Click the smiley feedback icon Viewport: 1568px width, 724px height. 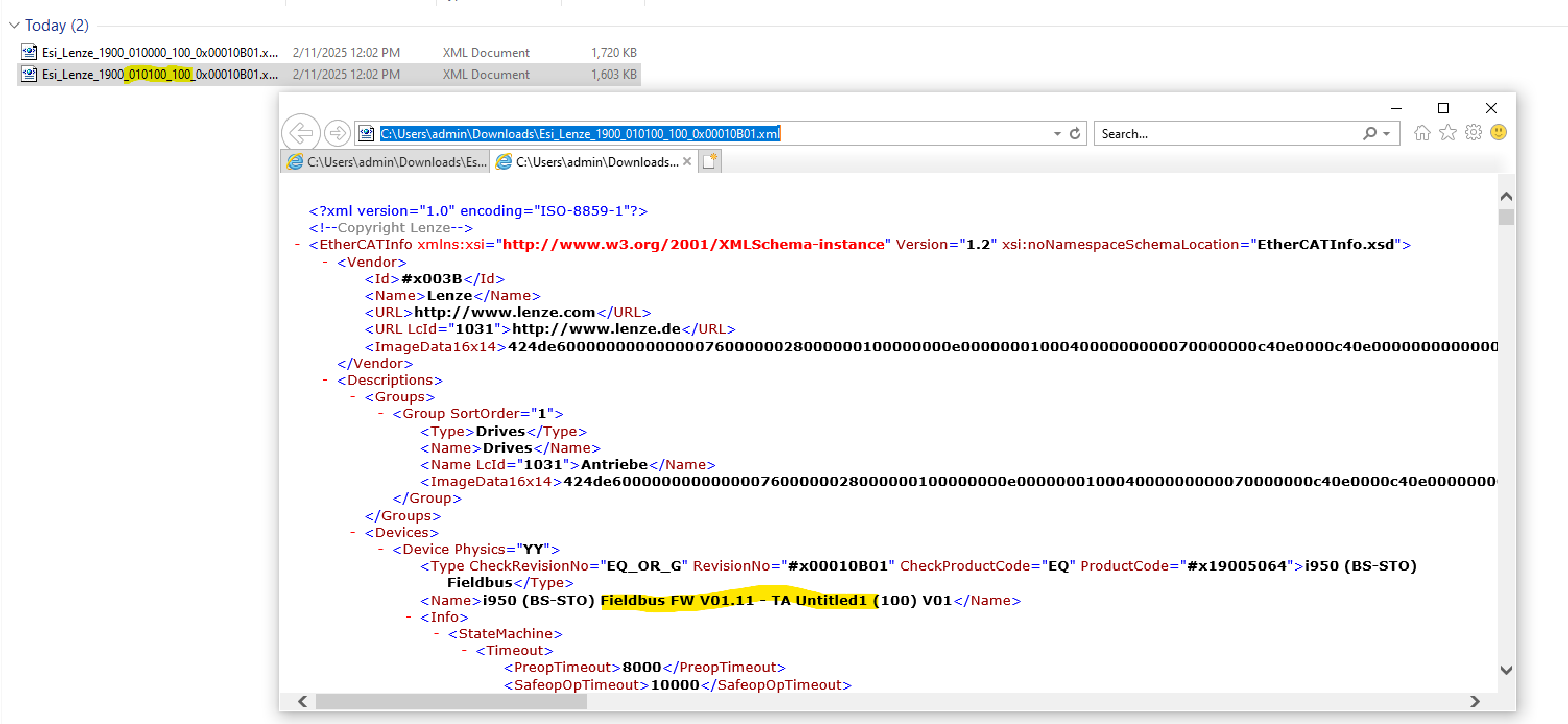(x=1498, y=133)
